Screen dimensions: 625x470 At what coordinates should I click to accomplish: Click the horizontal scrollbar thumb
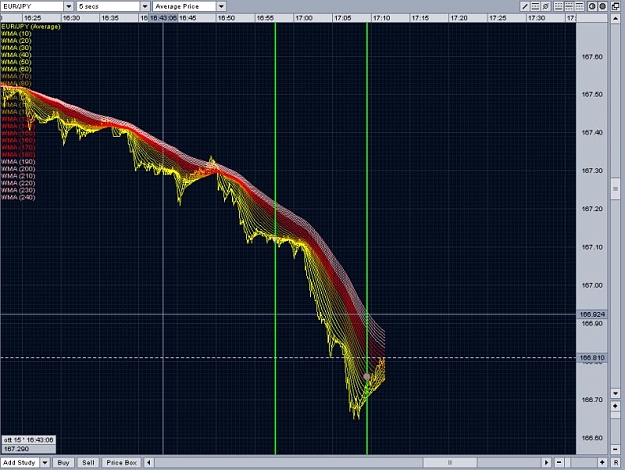[450, 462]
